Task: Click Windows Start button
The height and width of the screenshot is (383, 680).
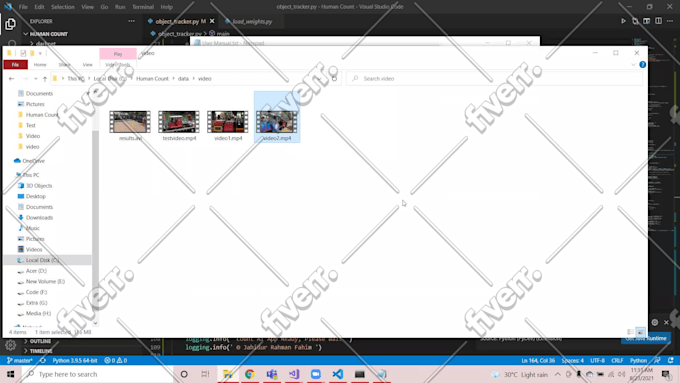Action: (10, 374)
